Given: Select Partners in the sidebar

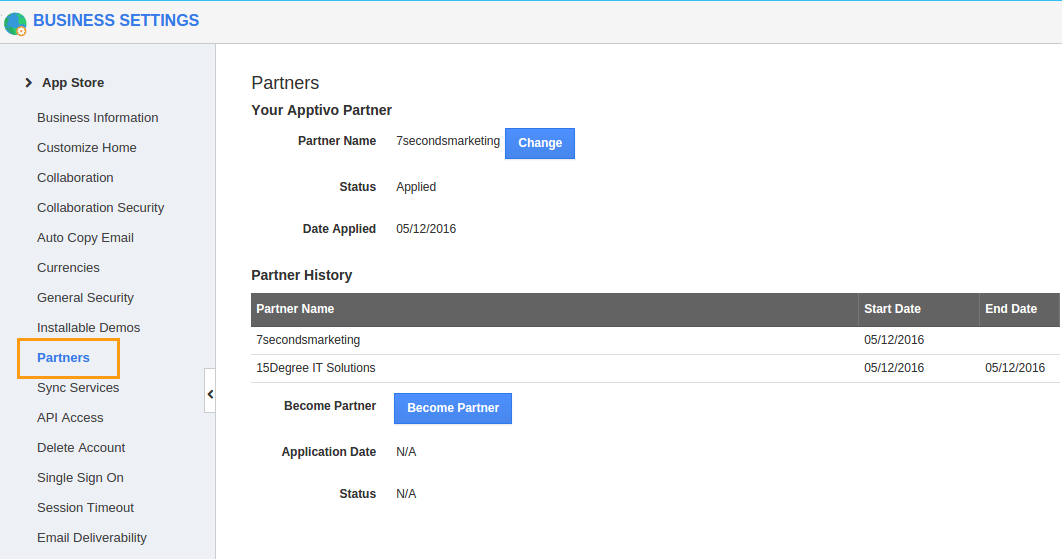Looking at the screenshot, I should 63,358.
